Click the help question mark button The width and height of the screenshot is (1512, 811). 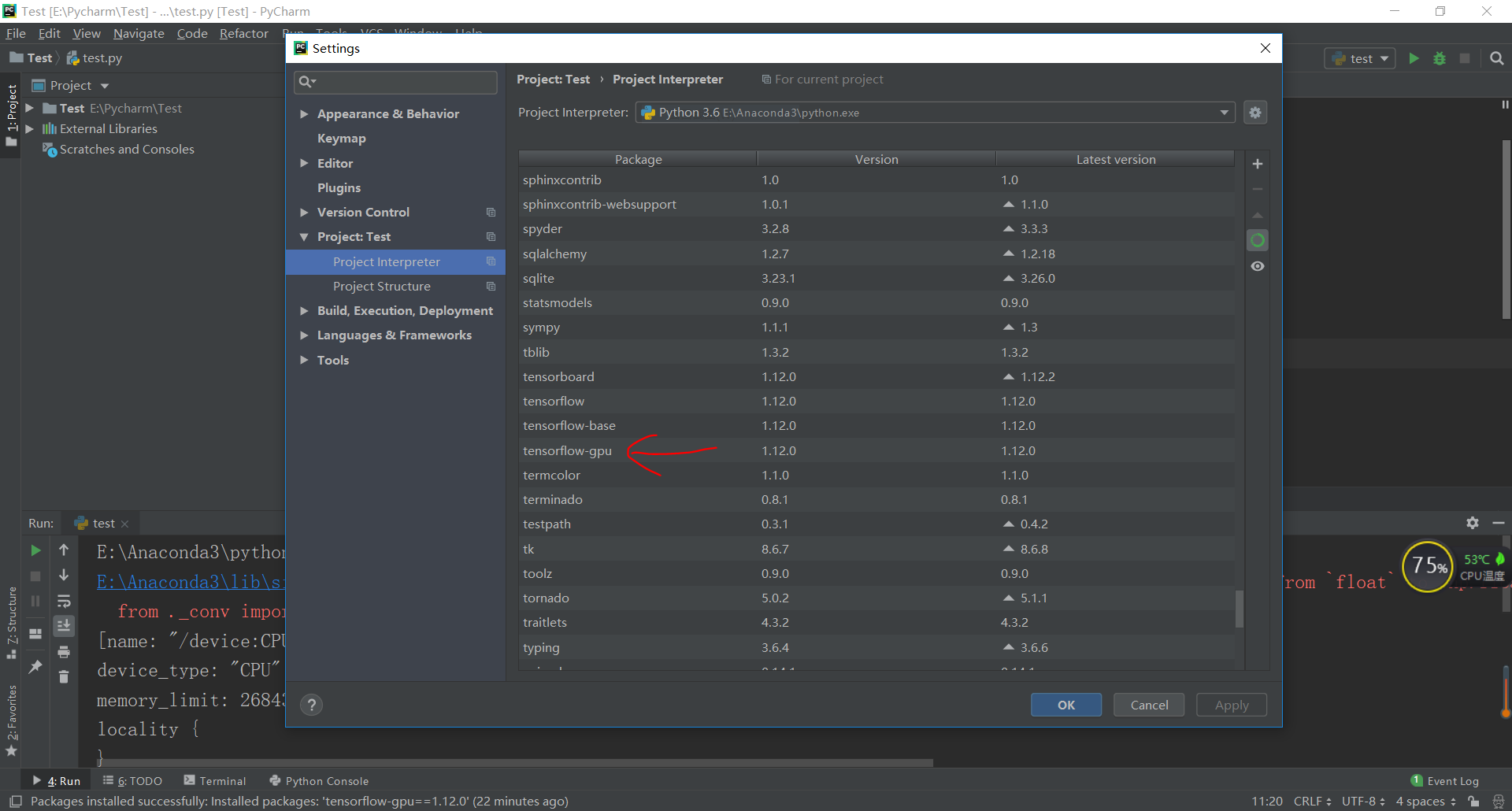pos(312,705)
